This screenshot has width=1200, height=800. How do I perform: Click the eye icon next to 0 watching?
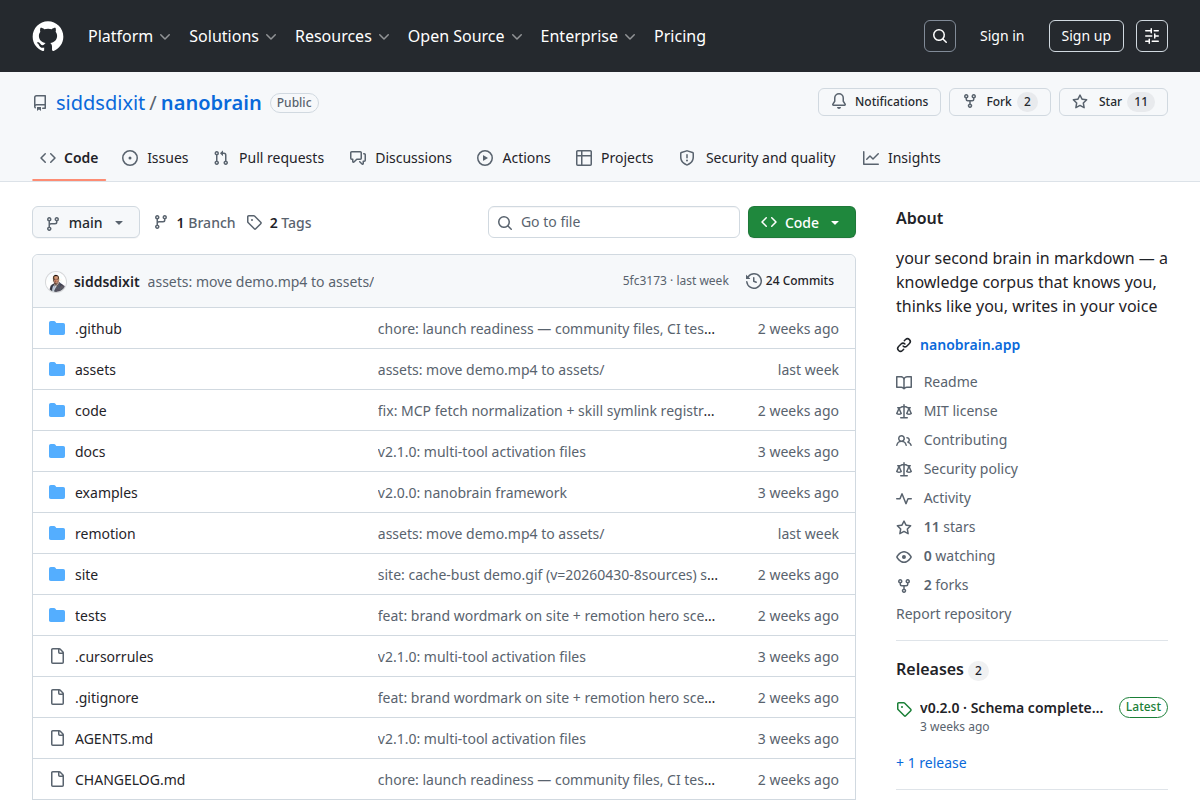904,556
